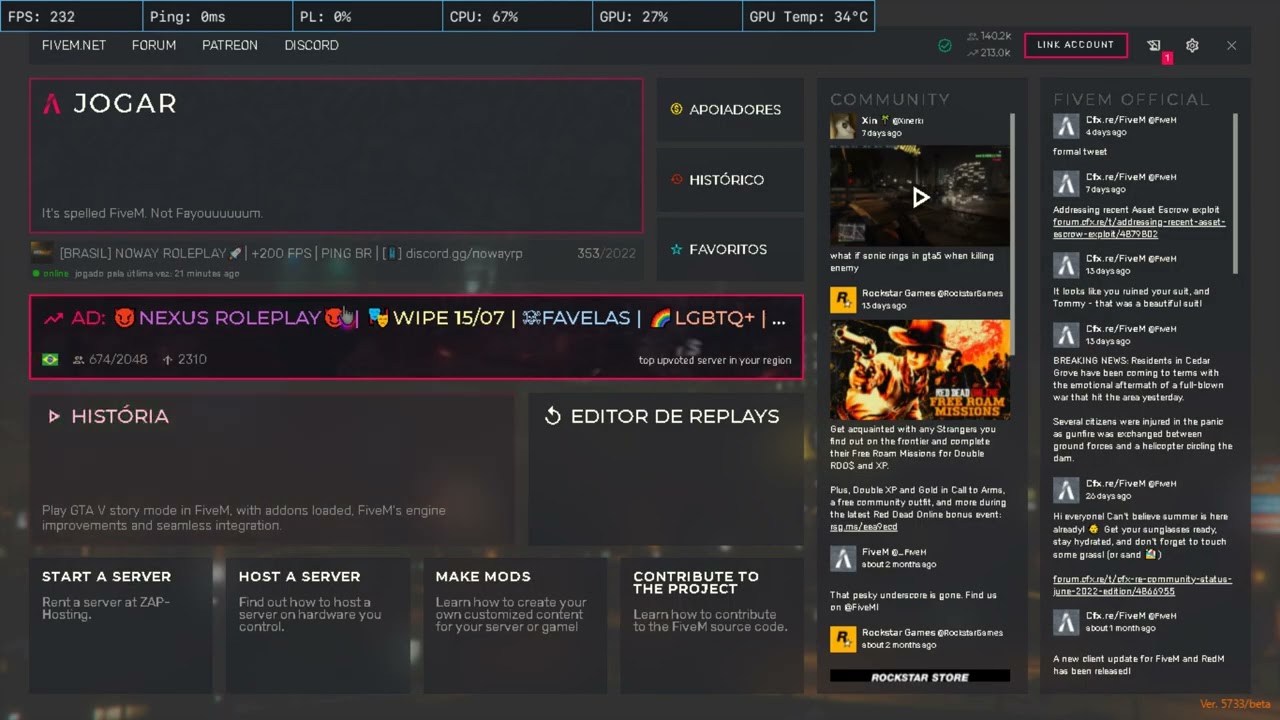Screen dimensions: 1280x720
Task: Click the Favoritos star icon
Action: 676,250
